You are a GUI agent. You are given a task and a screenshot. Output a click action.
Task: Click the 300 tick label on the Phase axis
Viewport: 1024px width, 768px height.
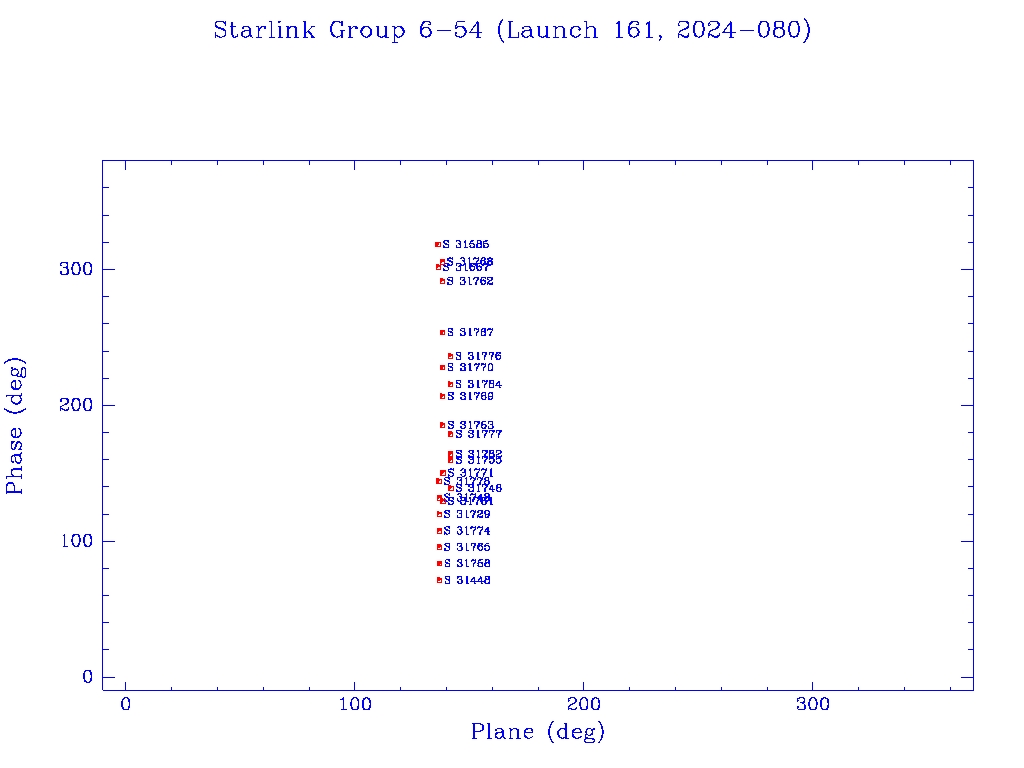pos(76,269)
